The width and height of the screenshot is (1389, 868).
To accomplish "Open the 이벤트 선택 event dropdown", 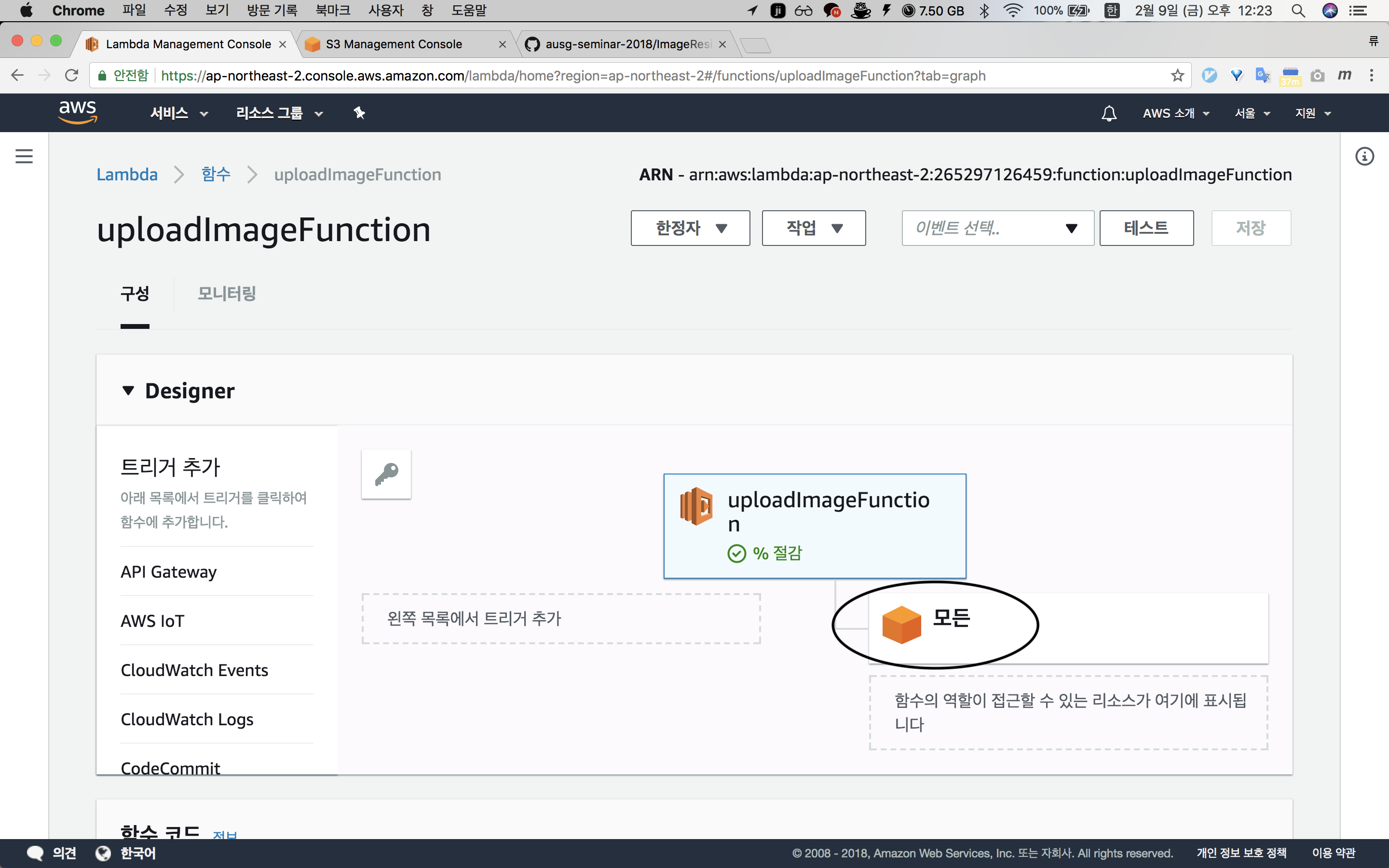I will (997, 229).
